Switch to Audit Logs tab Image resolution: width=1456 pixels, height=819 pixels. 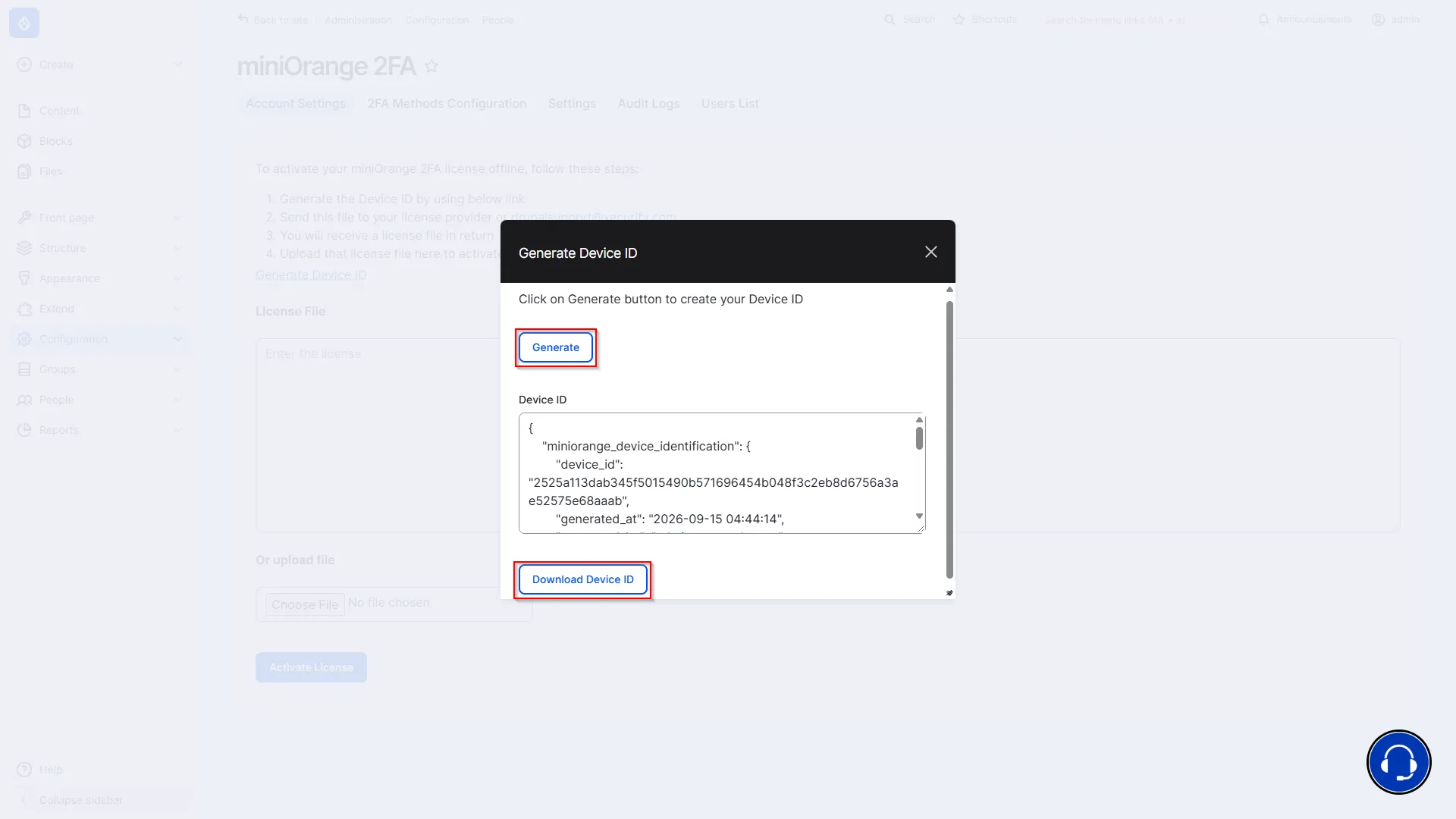[x=648, y=104]
